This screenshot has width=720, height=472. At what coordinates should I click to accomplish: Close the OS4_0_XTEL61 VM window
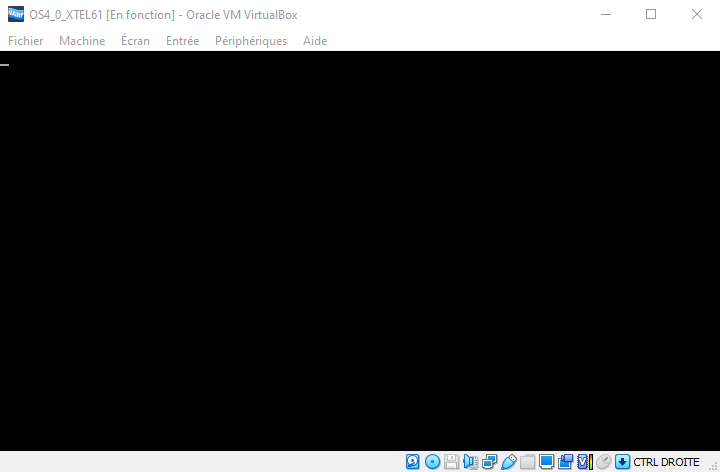click(x=697, y=14)
